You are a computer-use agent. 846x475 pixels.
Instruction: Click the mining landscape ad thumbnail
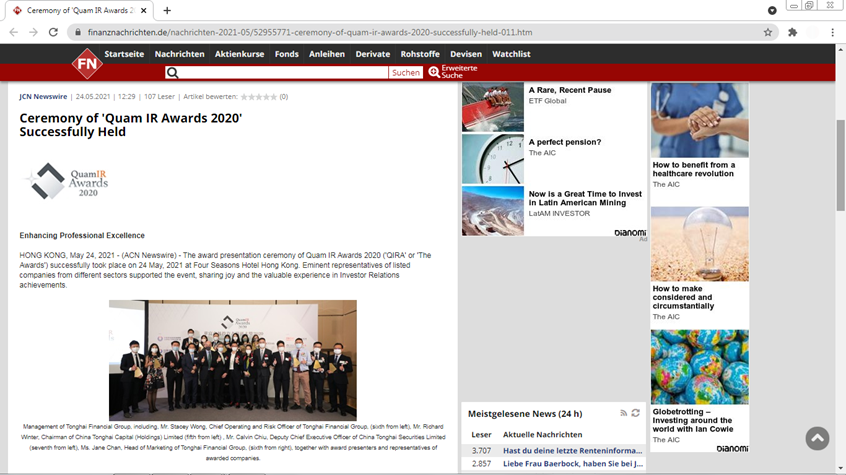(x=493, y=211)
